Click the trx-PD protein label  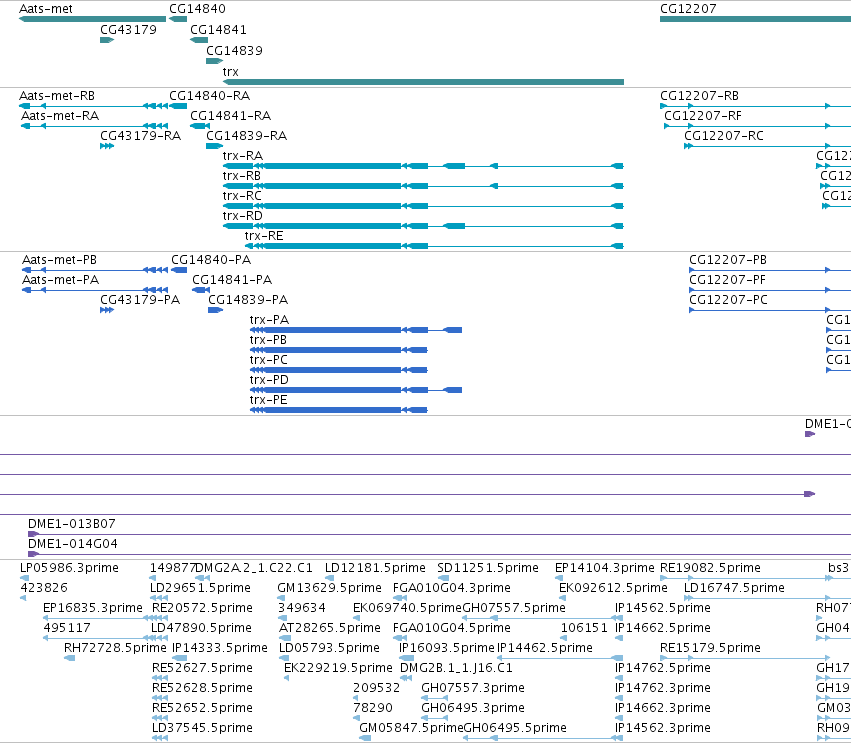click(x=269, y=380)
